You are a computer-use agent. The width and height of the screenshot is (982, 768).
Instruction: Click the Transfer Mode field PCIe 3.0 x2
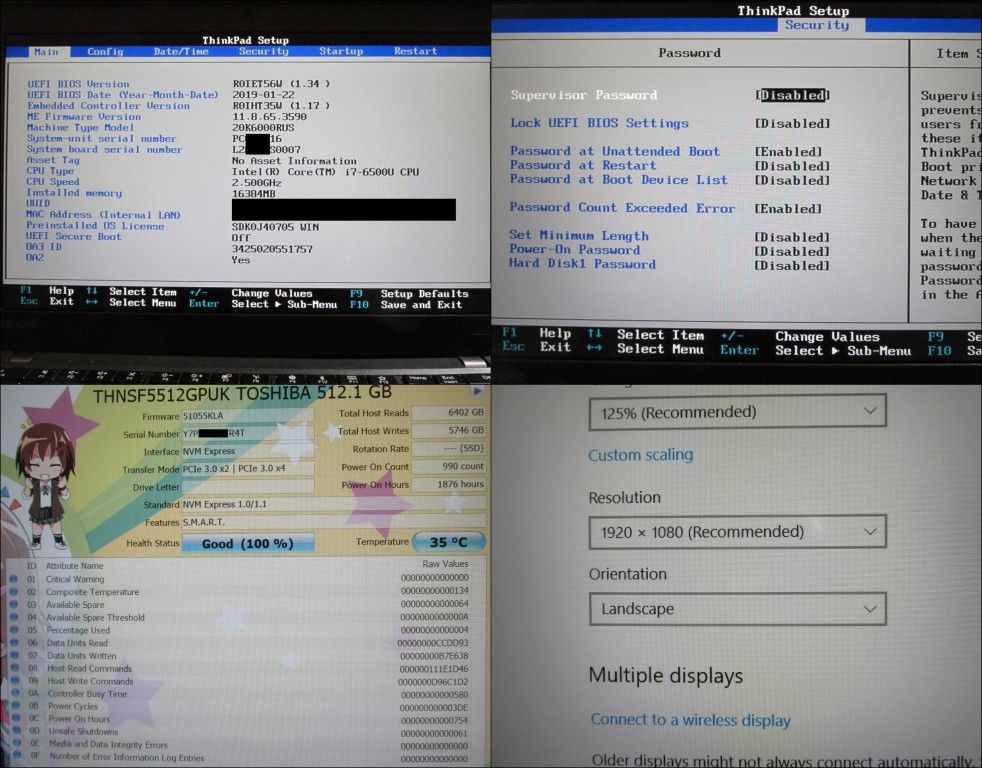tap(247, 469)
